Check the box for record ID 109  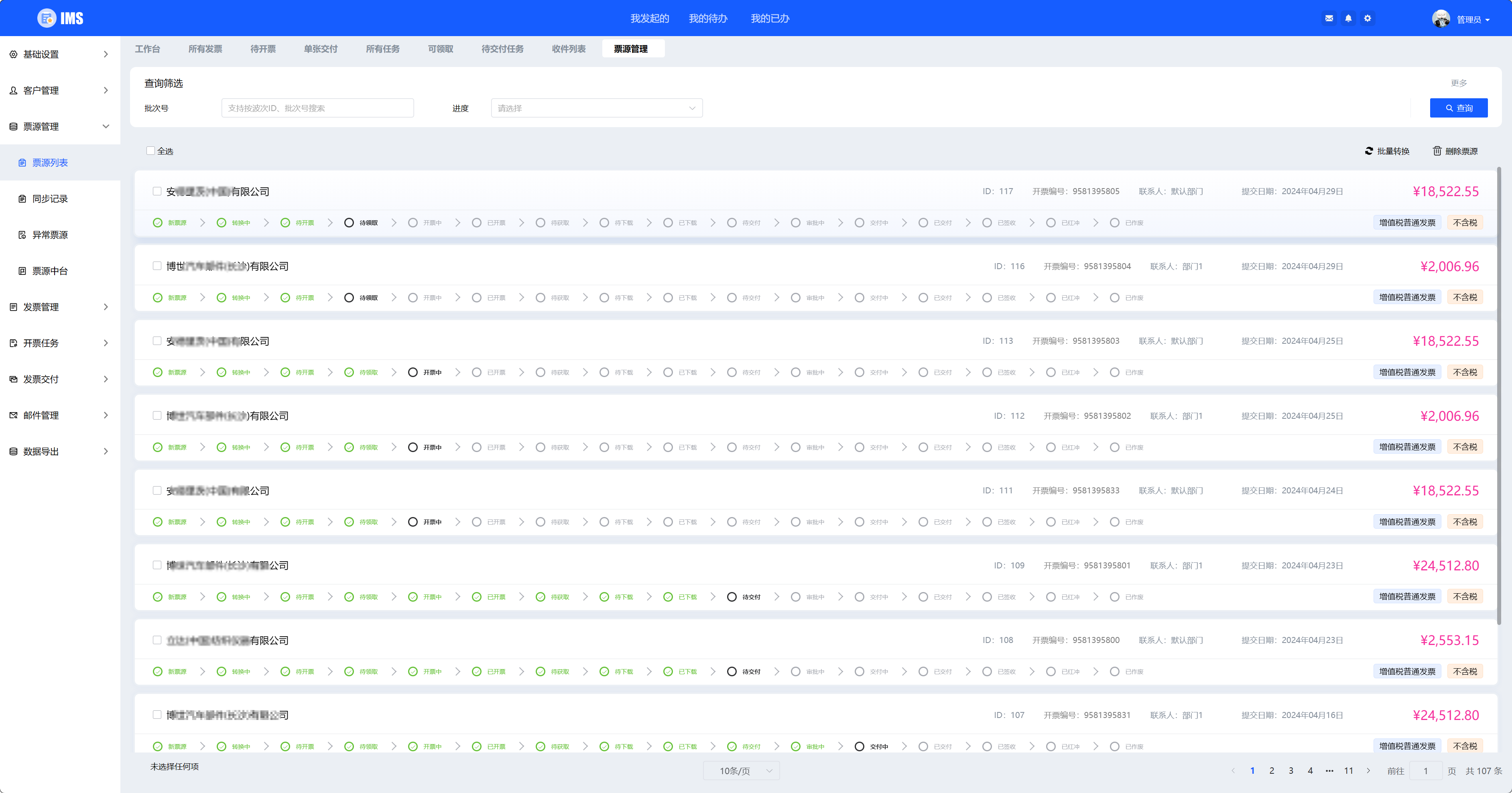coord(157,565)
